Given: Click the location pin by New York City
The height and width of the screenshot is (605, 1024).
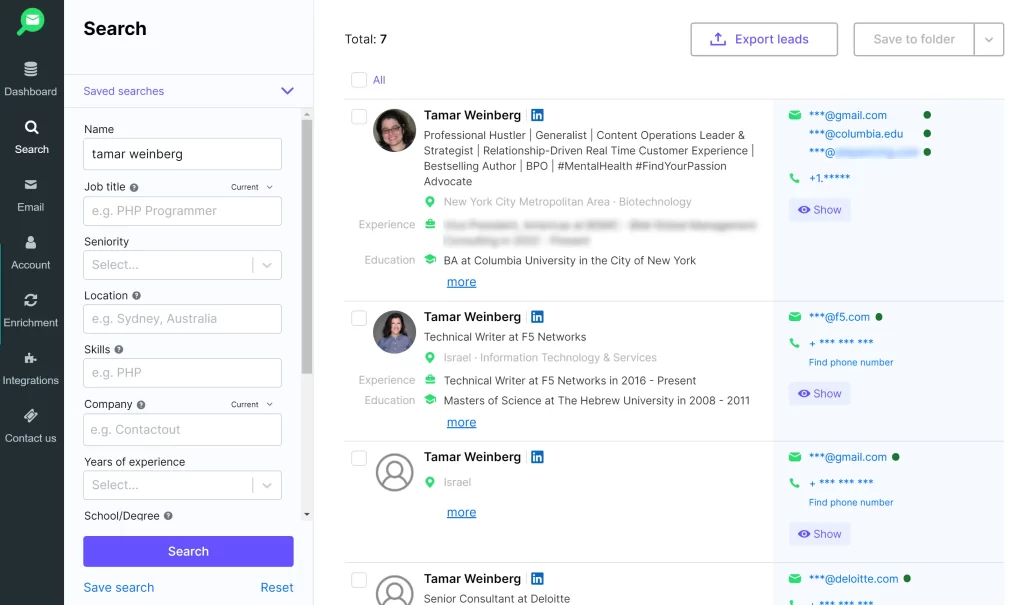Looking at the screenshot, I should [x=430, y=202].
